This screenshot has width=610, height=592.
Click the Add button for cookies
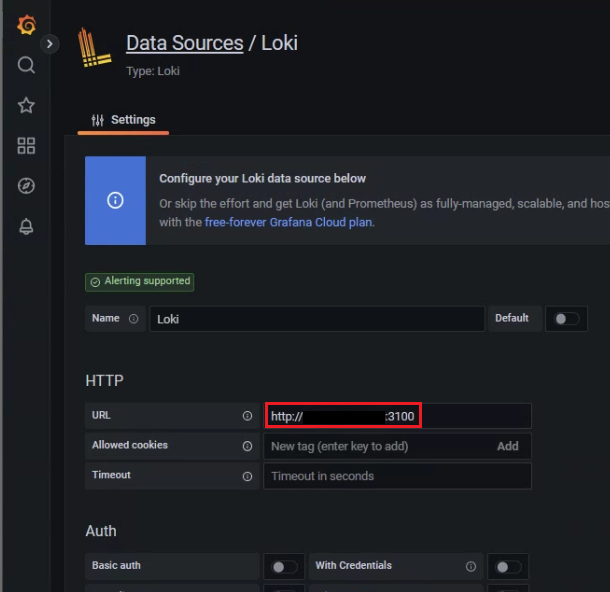pos(508,446)
